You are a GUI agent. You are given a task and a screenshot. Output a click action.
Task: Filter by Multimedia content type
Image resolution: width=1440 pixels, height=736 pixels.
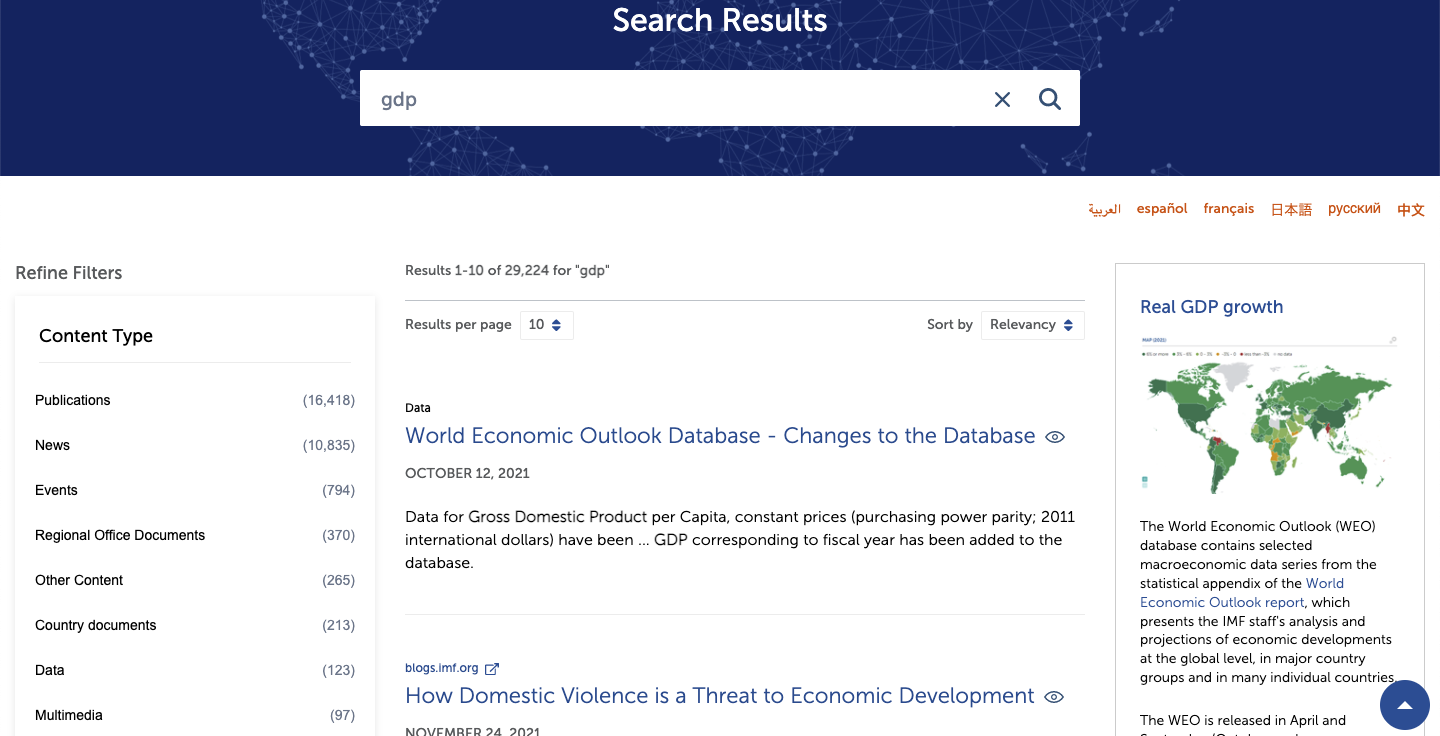pyautogui.click(x=195, y=715)
